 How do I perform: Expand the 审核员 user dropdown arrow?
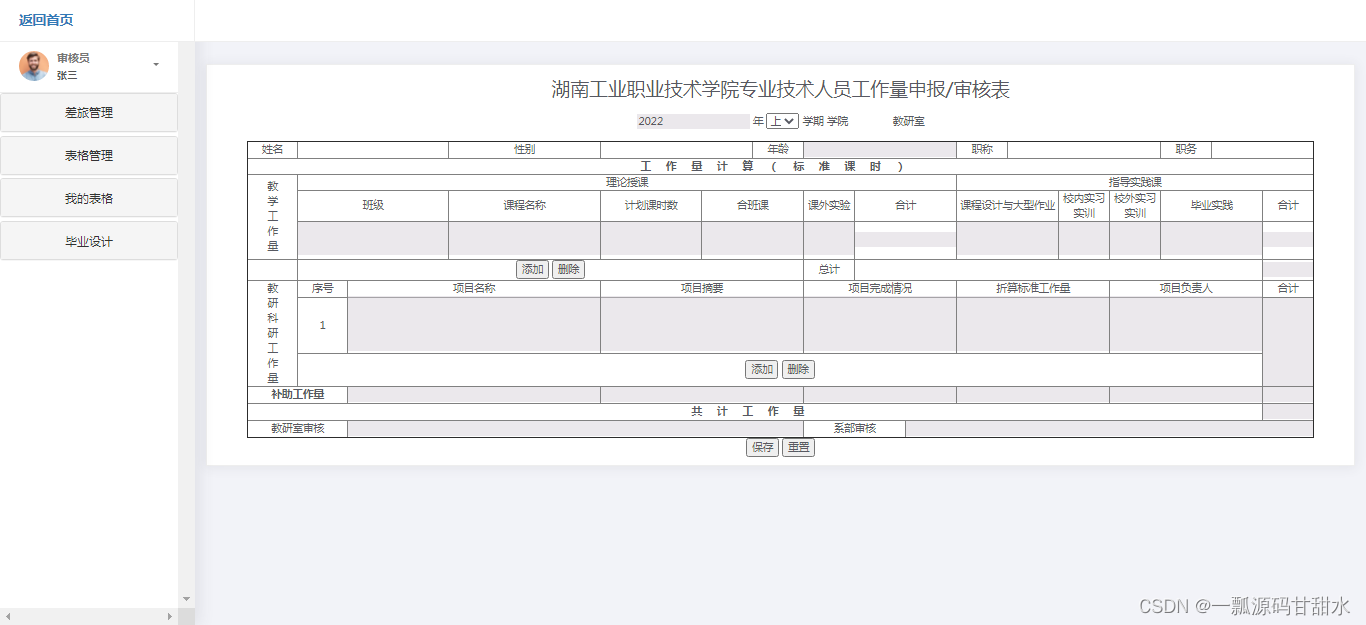[x=156, y=64]
